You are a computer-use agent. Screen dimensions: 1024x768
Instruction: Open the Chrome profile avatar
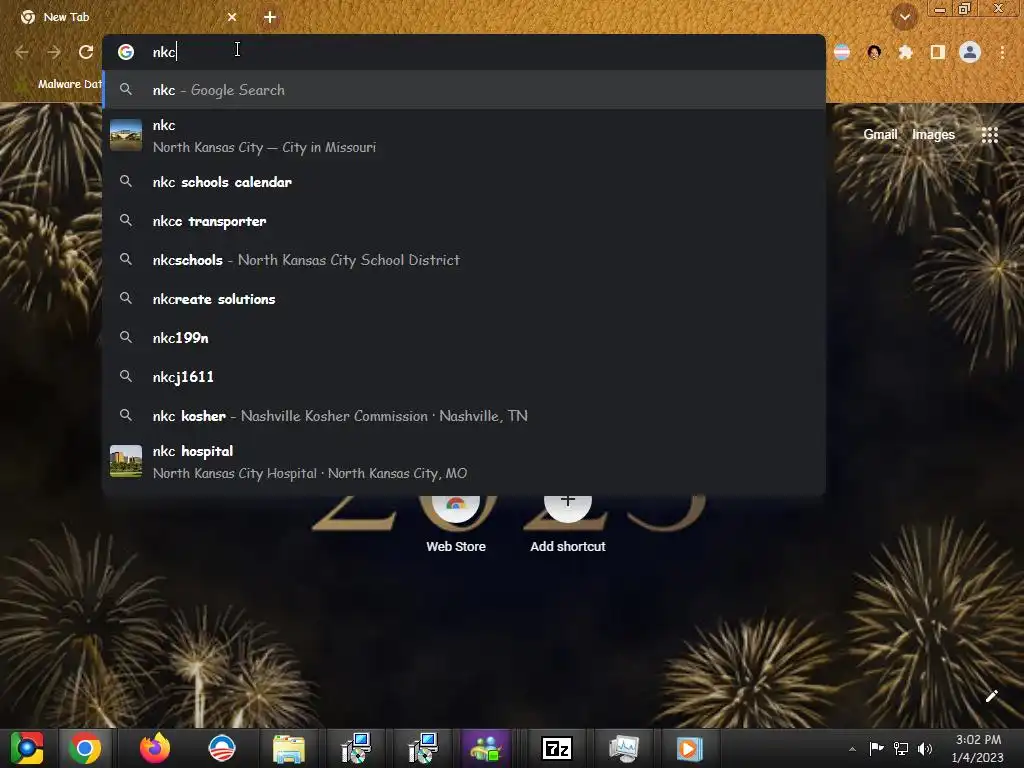970,52
